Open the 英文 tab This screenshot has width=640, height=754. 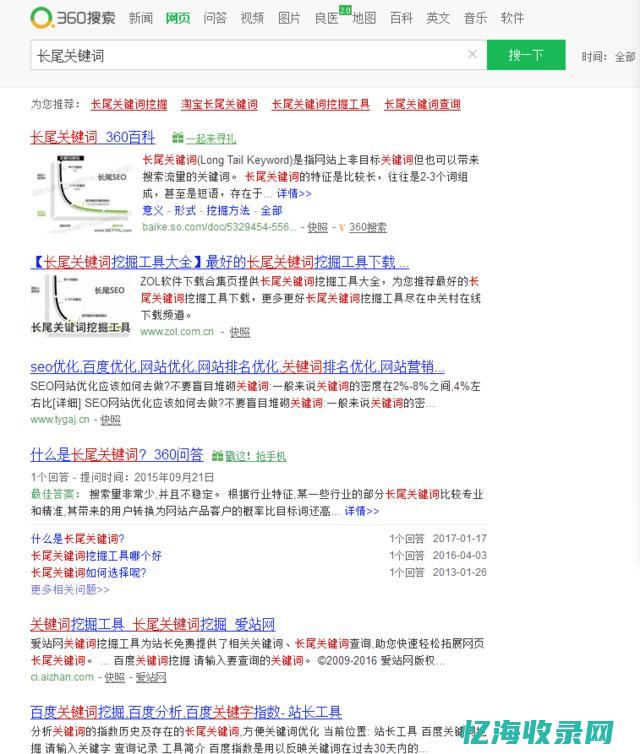point(438,18)
